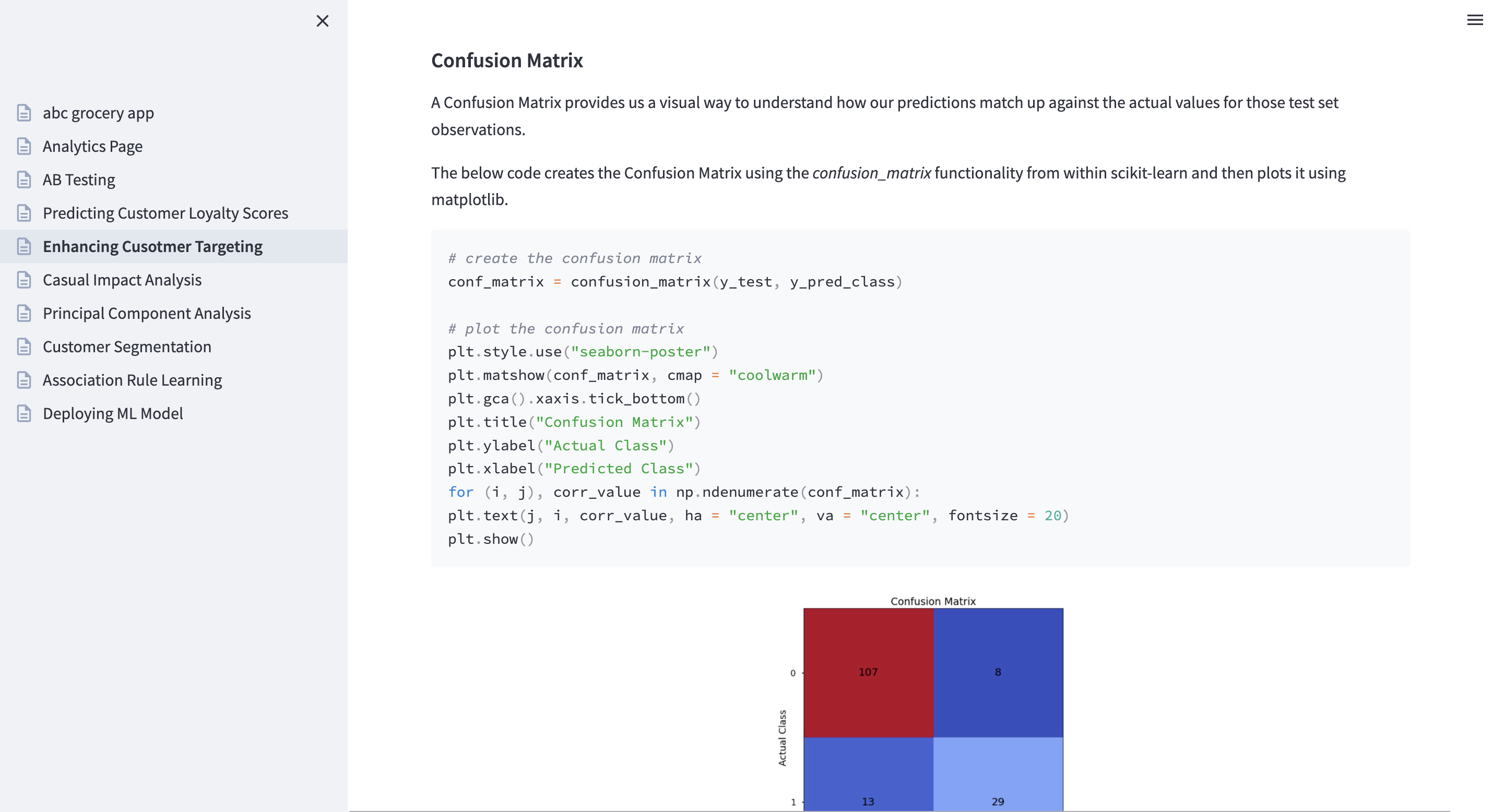
Task: Click the page icon beside Association Rule Learning
Action: [x=24, y=380]
